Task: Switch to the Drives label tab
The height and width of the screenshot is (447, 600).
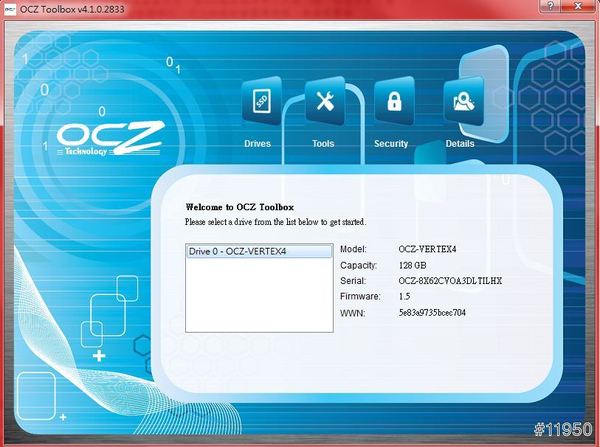Action: [x=258, y=144]
